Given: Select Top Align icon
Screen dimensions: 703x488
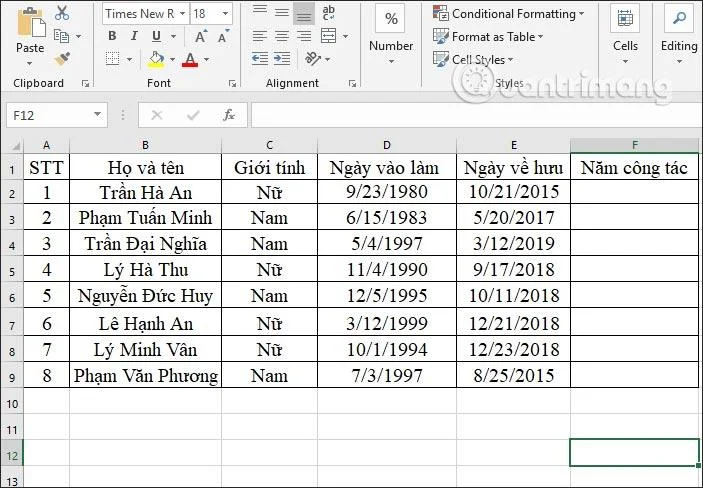Looking at the screenshot, I should 260,13.
